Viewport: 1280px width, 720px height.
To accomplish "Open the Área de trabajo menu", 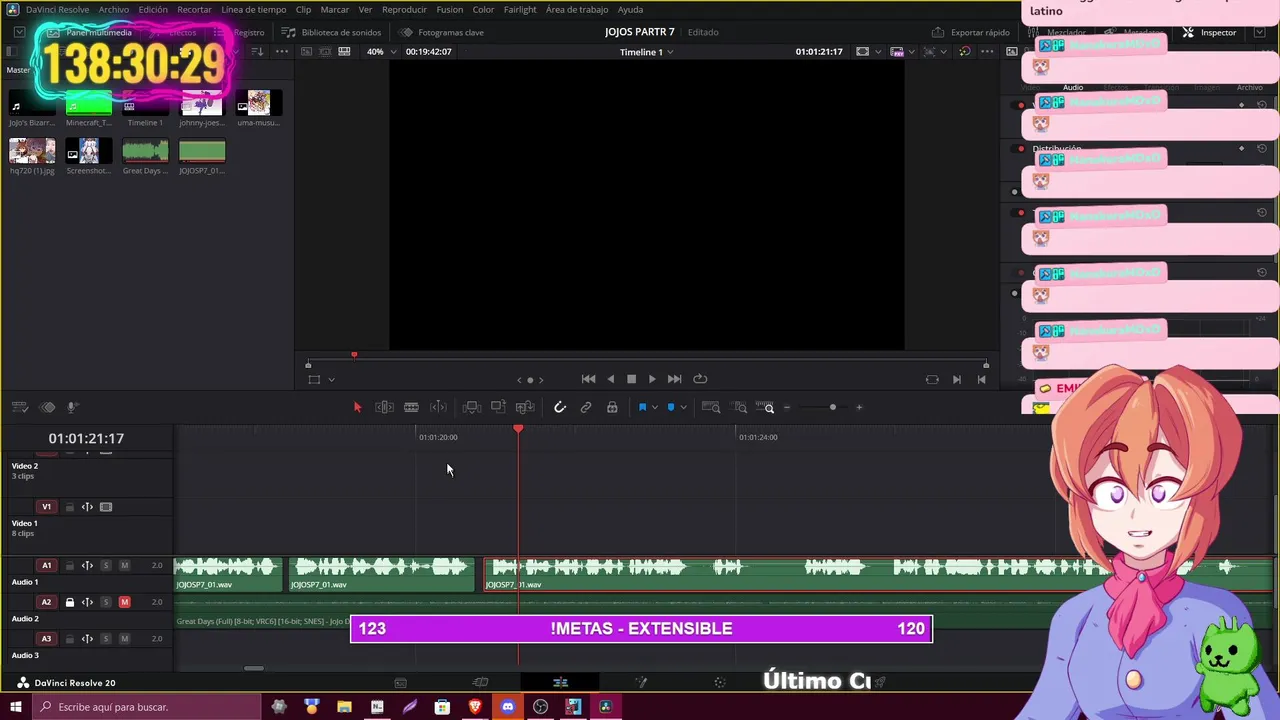I will [577, 9].
